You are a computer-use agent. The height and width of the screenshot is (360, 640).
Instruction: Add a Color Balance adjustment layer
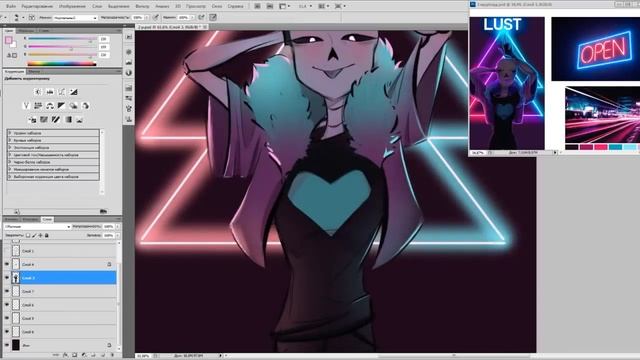pyautogui.click(x=50, y=106)
